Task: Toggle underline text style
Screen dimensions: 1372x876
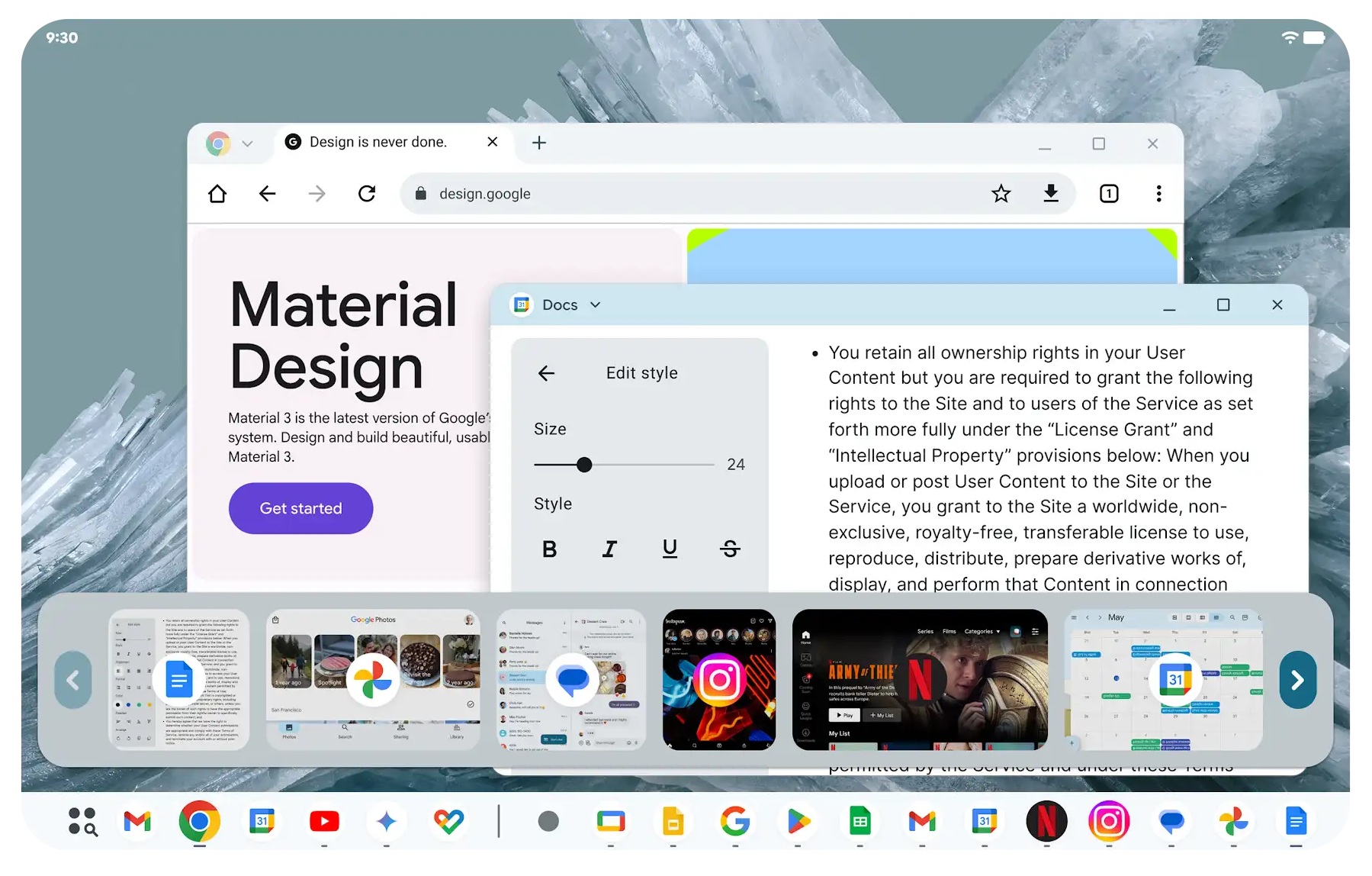Action: [x=670, y=549]
